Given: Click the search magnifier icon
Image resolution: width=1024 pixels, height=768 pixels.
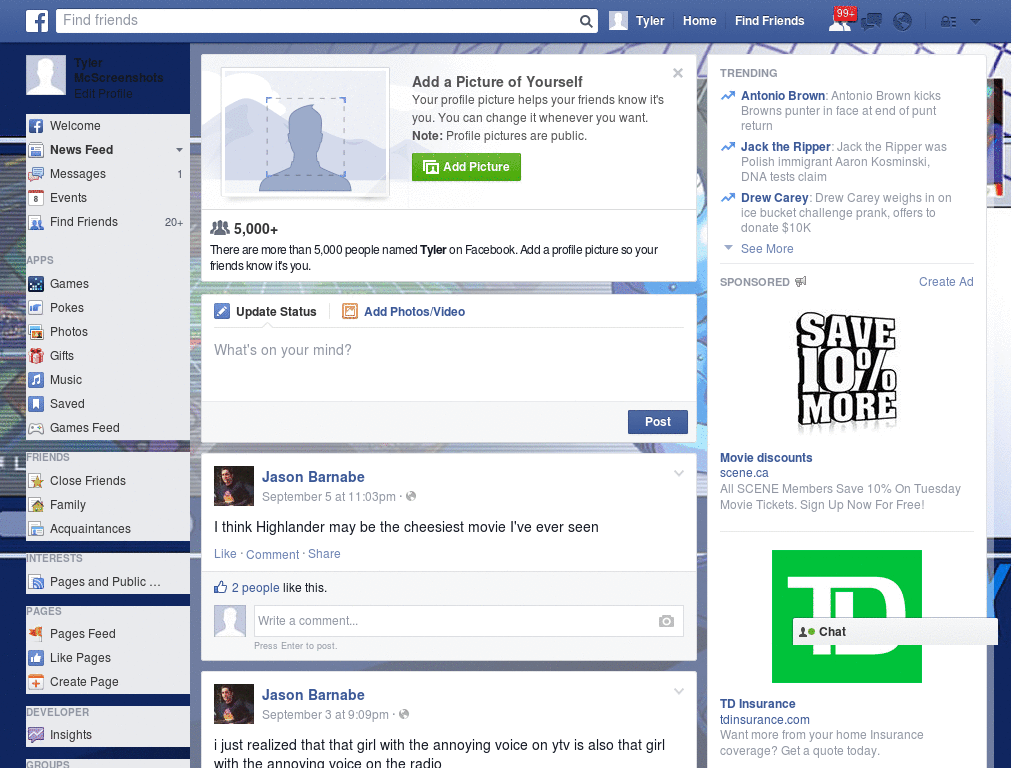Looking at the screenshot, I should 586,21.
